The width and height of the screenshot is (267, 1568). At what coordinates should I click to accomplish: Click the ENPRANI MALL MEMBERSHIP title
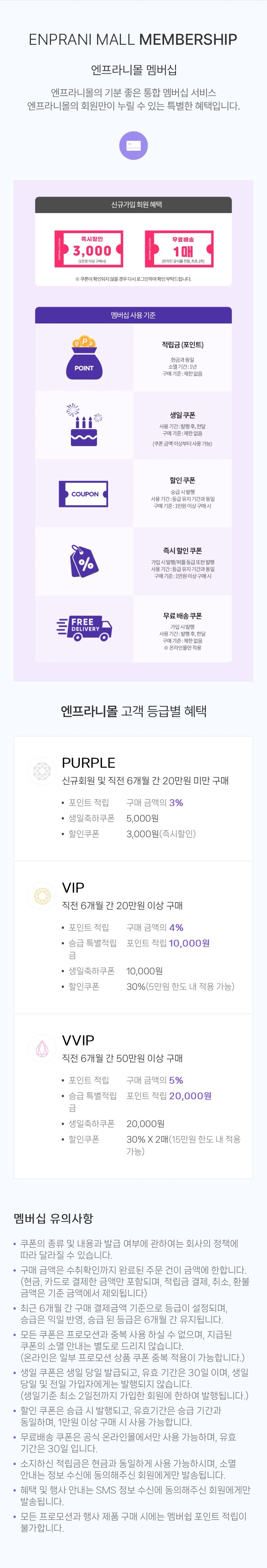(133, 40)
